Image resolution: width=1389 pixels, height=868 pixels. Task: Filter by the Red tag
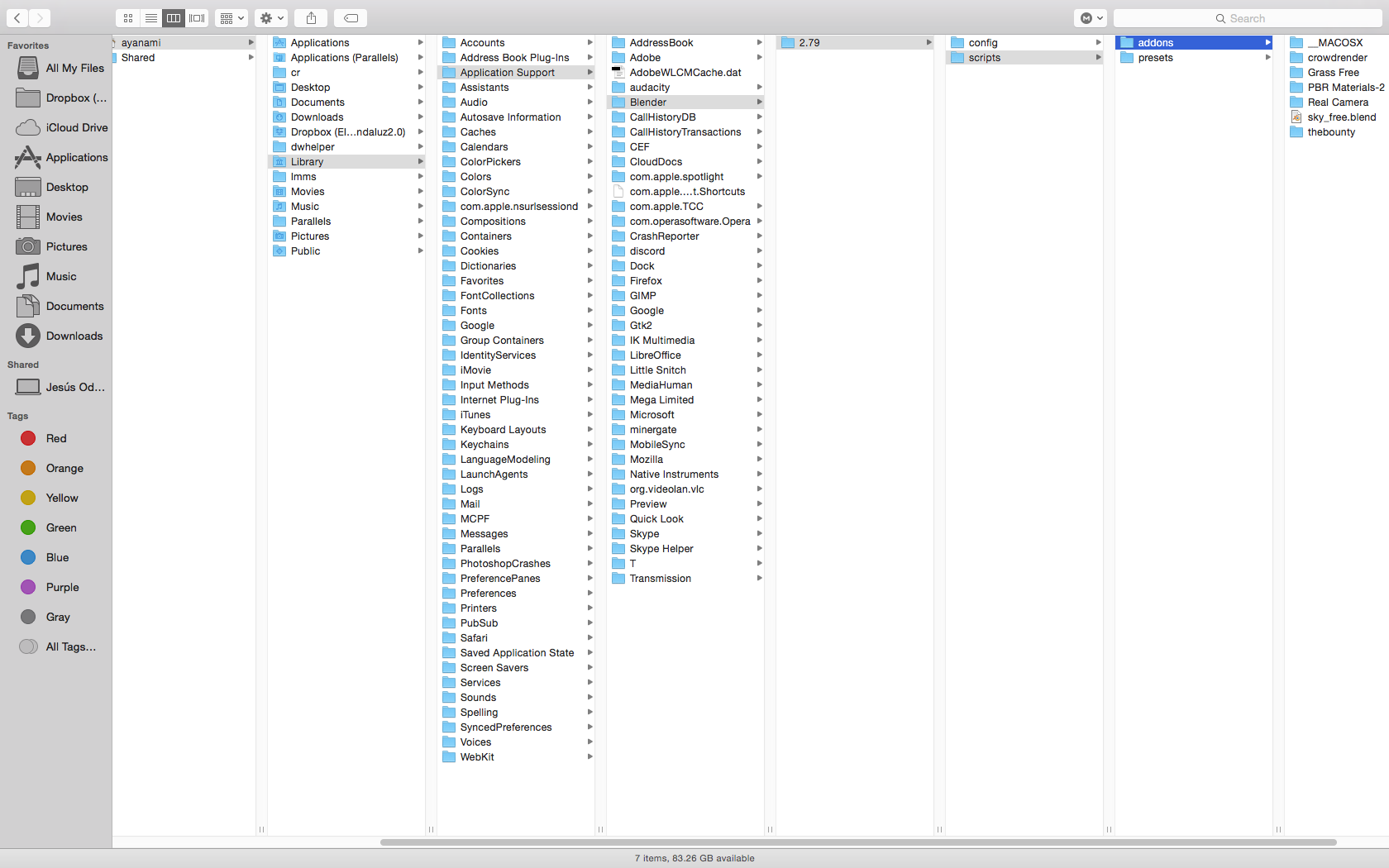tap(56, 438)
